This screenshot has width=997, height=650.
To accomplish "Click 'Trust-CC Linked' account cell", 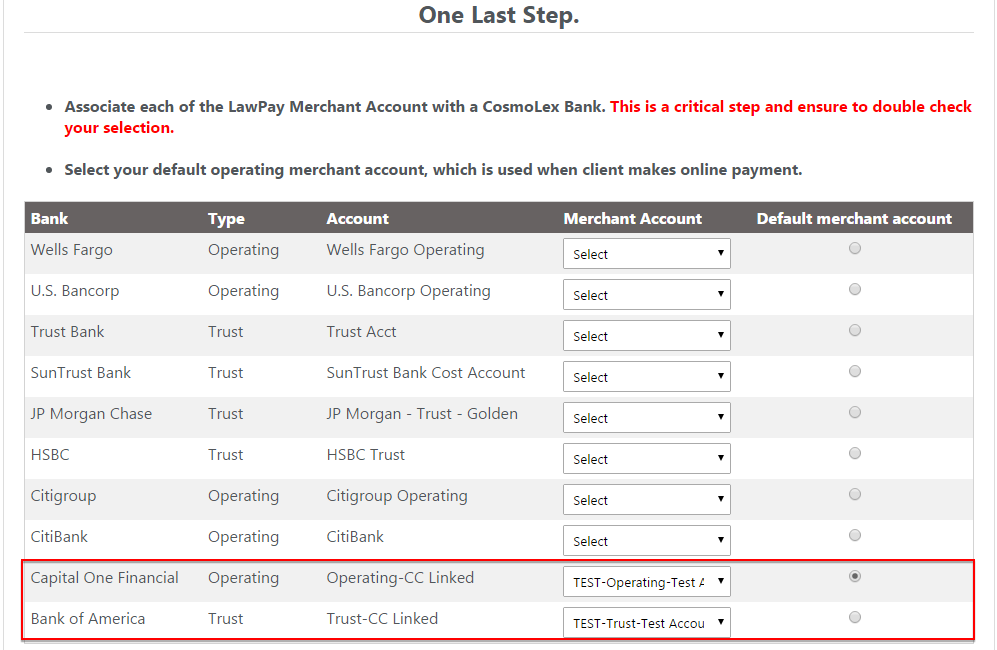I will click(382, 619).
